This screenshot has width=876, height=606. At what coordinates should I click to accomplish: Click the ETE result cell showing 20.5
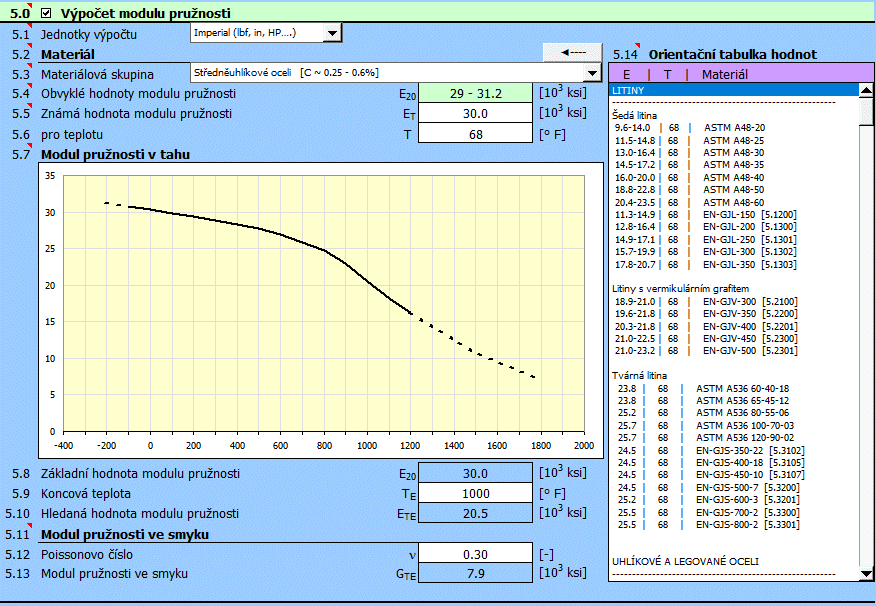(x=475, y=513)
